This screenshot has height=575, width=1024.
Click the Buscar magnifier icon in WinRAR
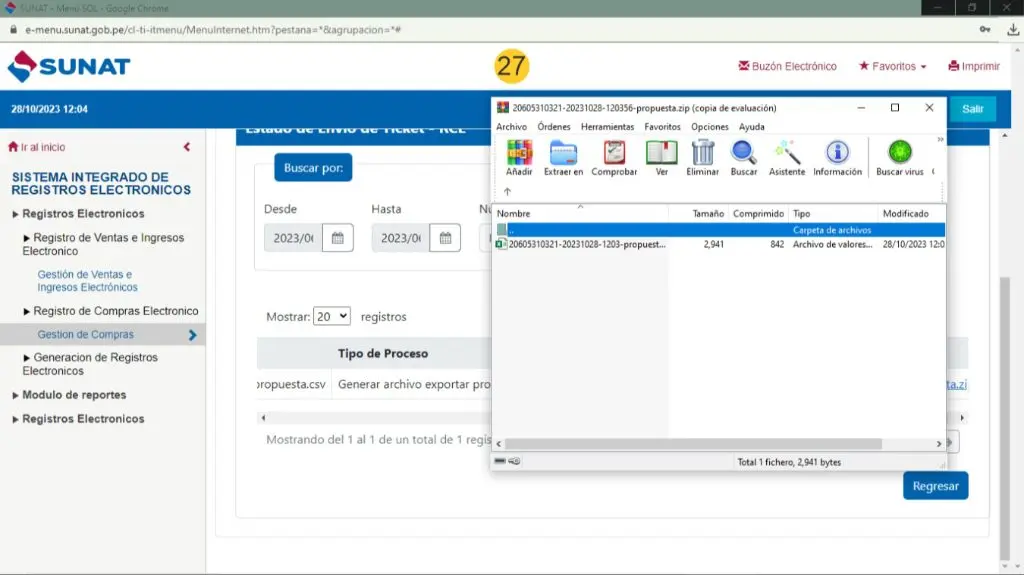point(744,154)
